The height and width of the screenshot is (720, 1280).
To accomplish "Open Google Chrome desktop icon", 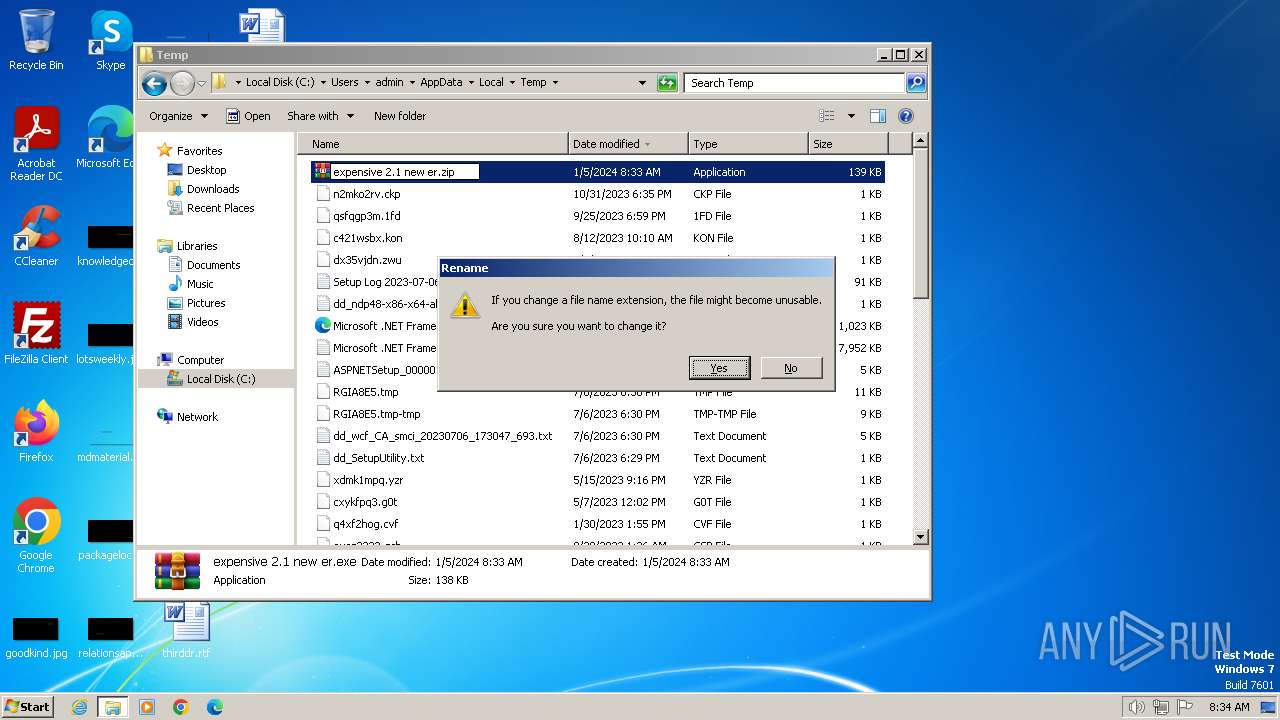I will click(x=36, y=535).
